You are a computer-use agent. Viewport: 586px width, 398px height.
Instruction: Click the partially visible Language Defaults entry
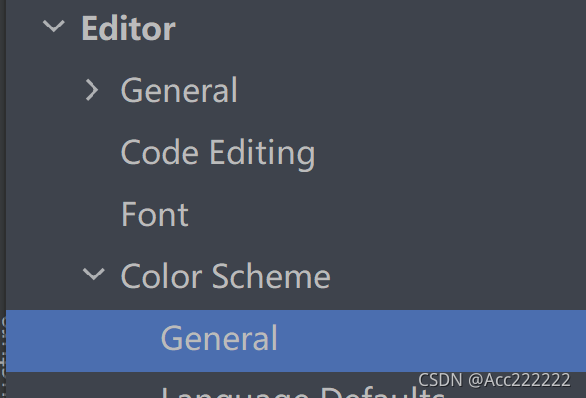click(303, 392)
